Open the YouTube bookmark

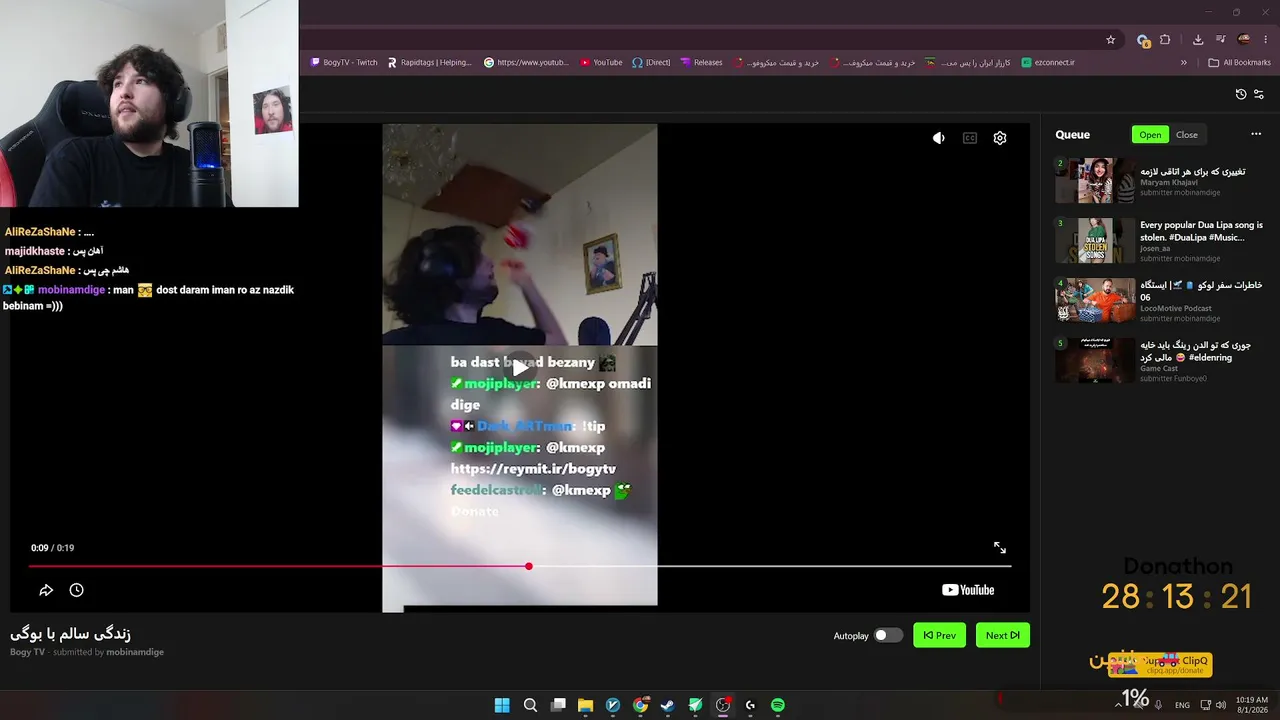[600, 62]
